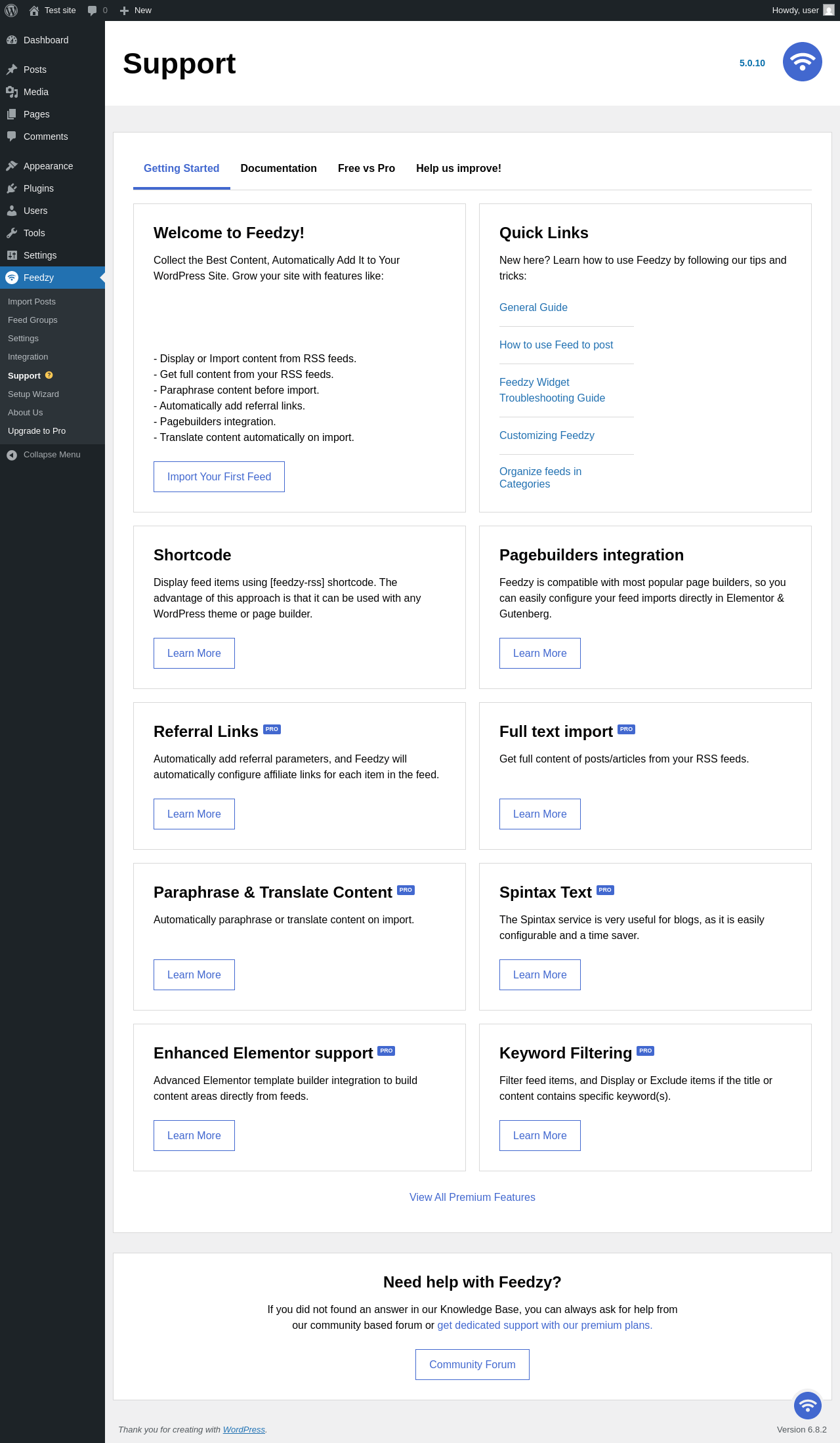840x1443 pixels.
Task: Open View All Premium Features link
Action: tap(472, 1197)
